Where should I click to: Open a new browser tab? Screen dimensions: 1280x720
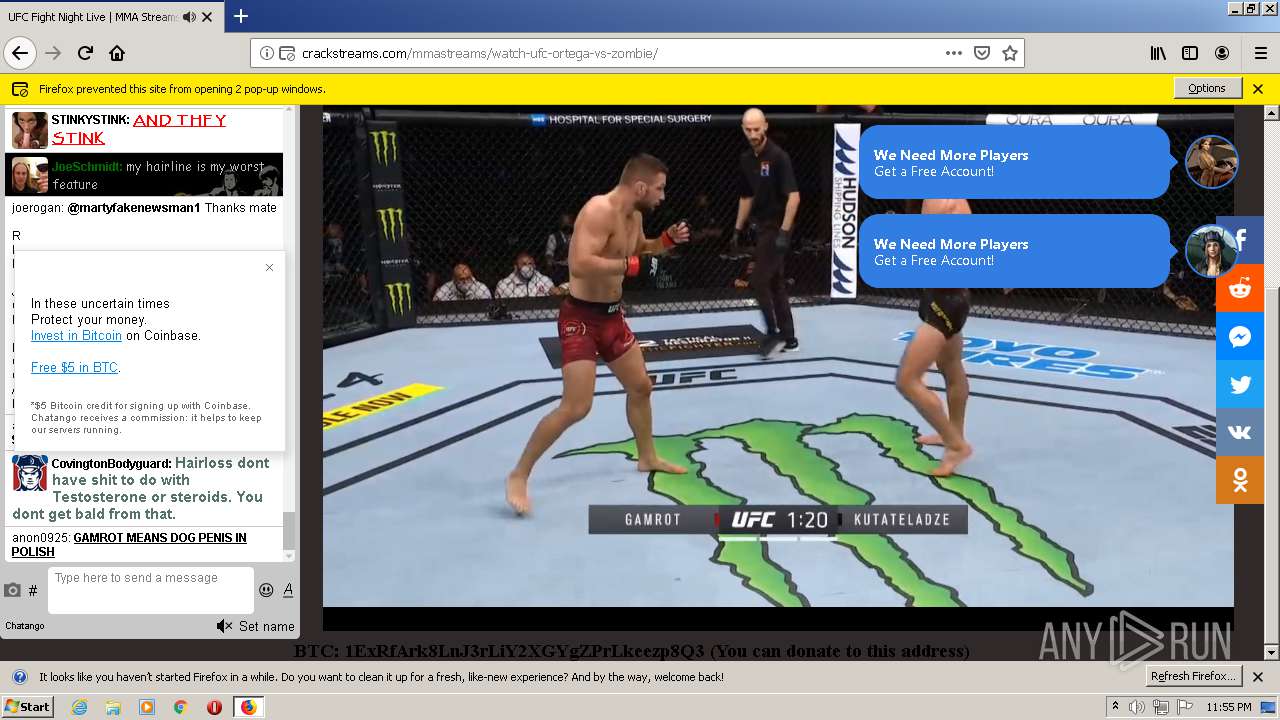[x=241, y=16]
